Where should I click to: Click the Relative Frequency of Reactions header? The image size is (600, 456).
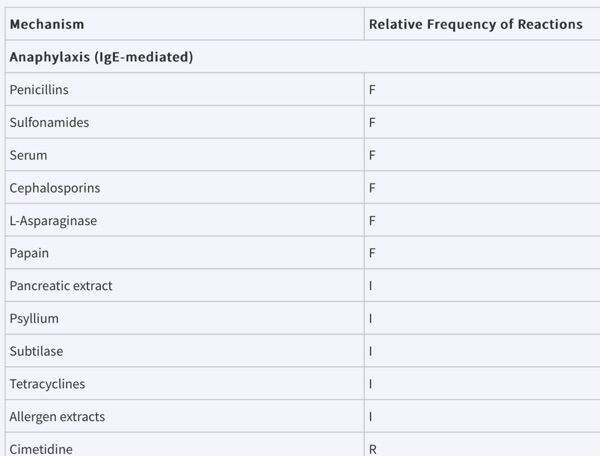coord(475,24)
